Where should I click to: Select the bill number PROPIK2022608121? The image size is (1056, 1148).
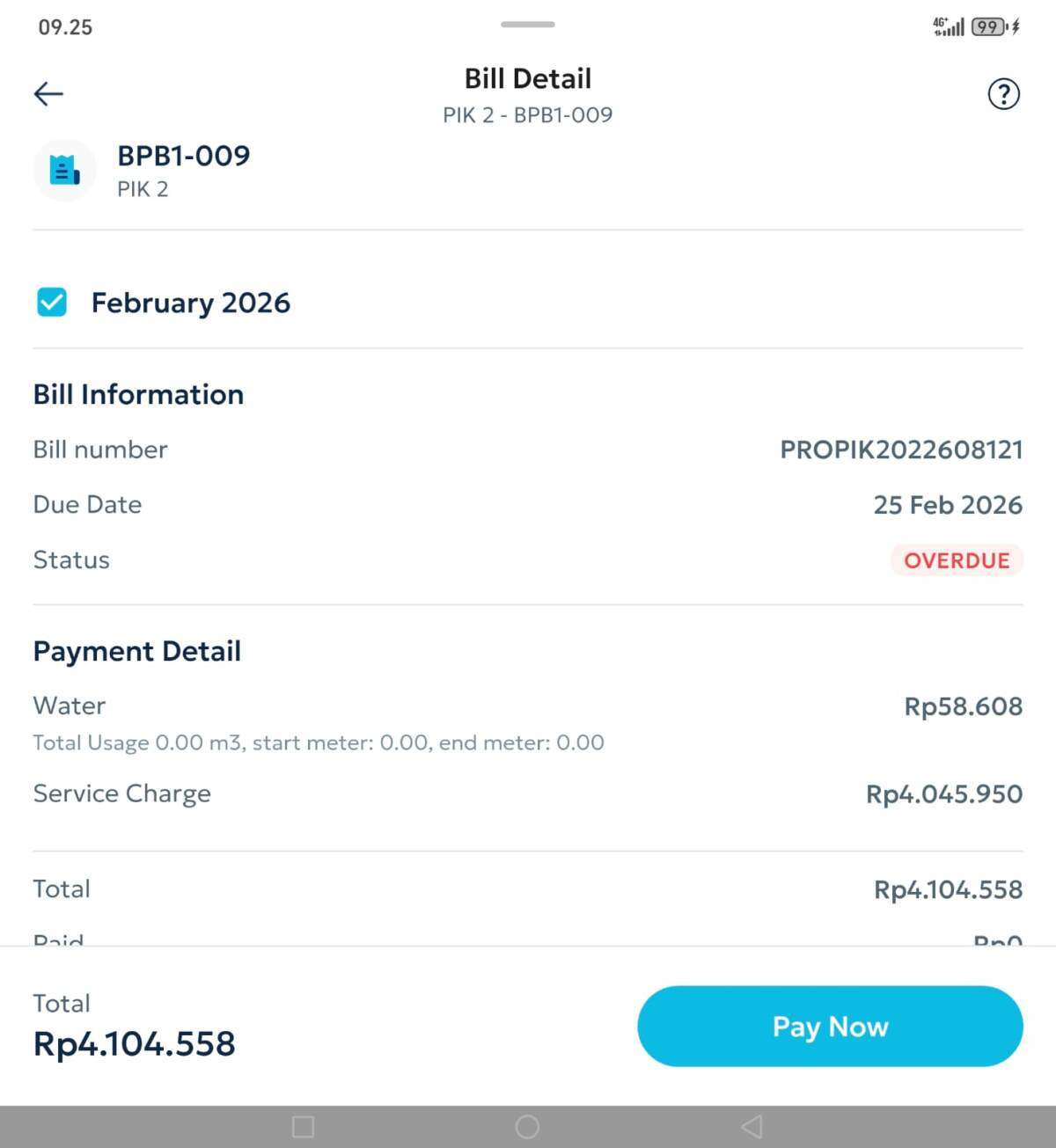[x=901, y=450]
